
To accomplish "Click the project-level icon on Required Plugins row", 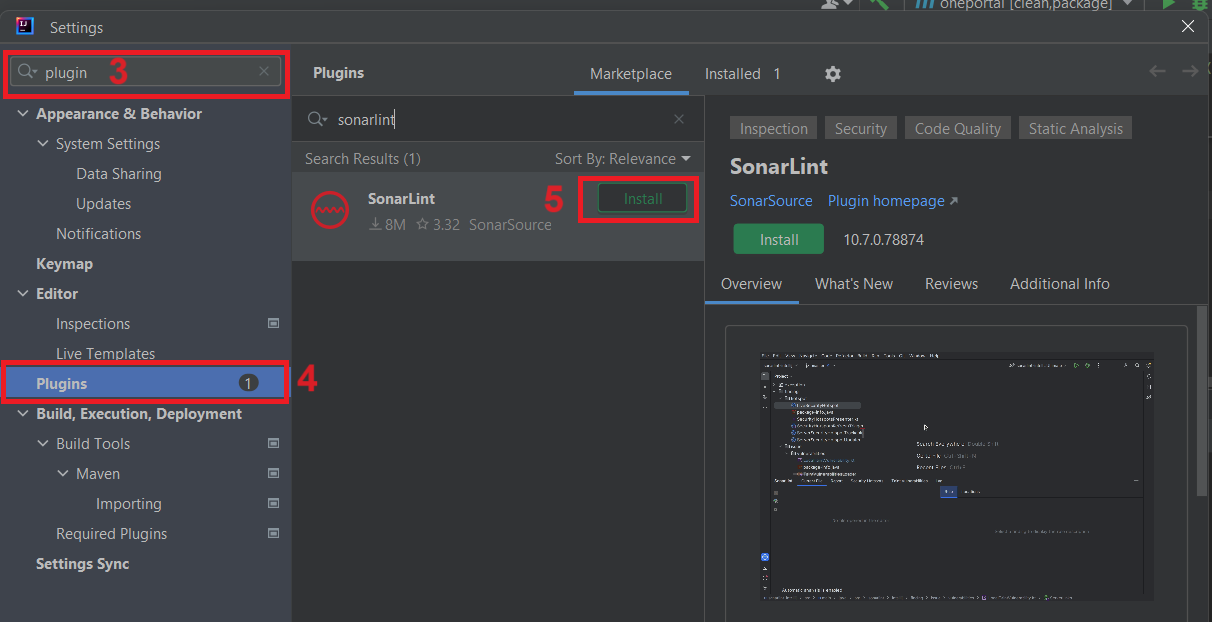I will pyautogui.click(x=274, y=534).
